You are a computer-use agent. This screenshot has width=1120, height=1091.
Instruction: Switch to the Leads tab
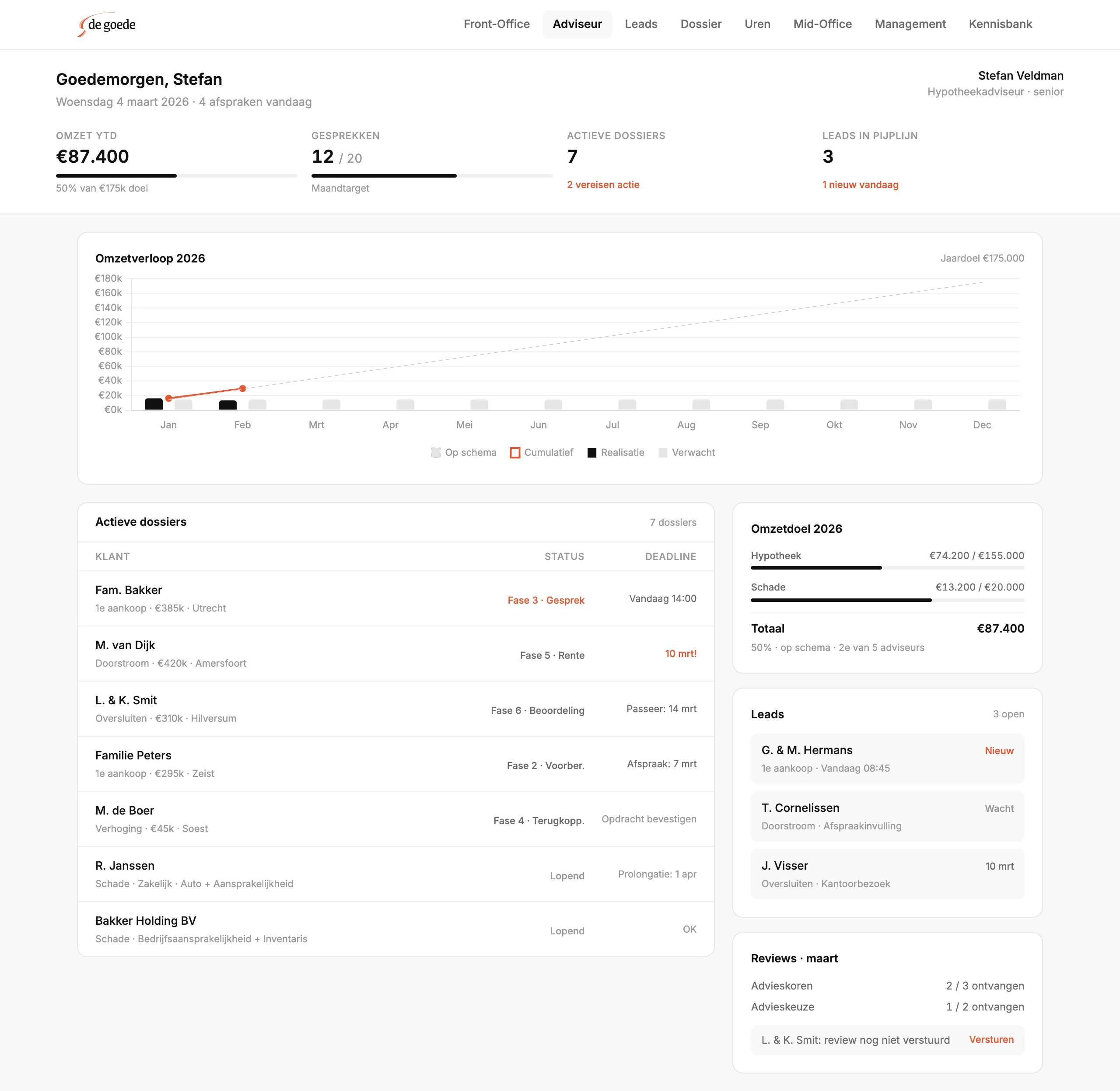pyautogui.click(x=641, y=24)
